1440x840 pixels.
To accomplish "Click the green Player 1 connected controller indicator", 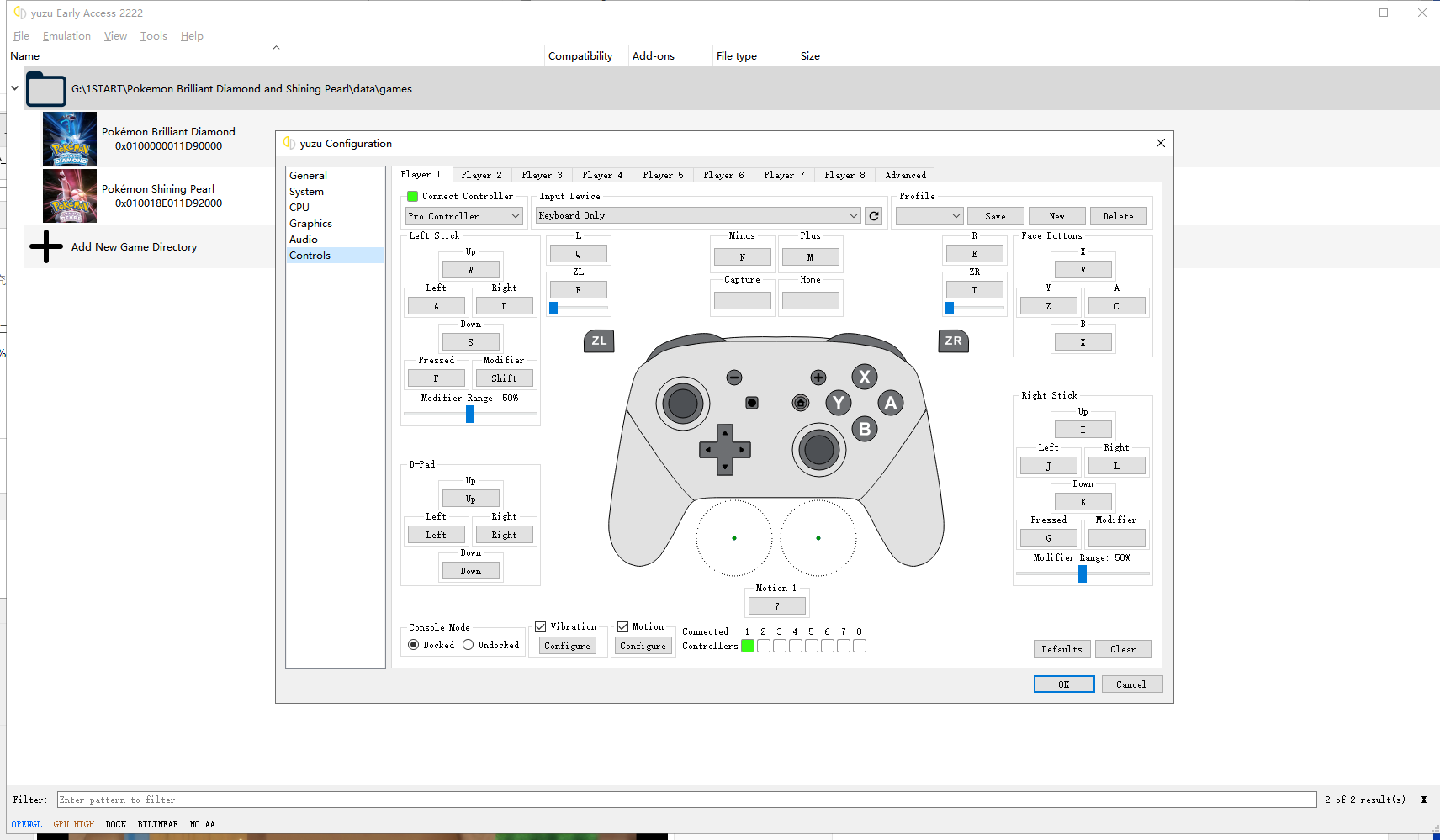I will 748,646.
